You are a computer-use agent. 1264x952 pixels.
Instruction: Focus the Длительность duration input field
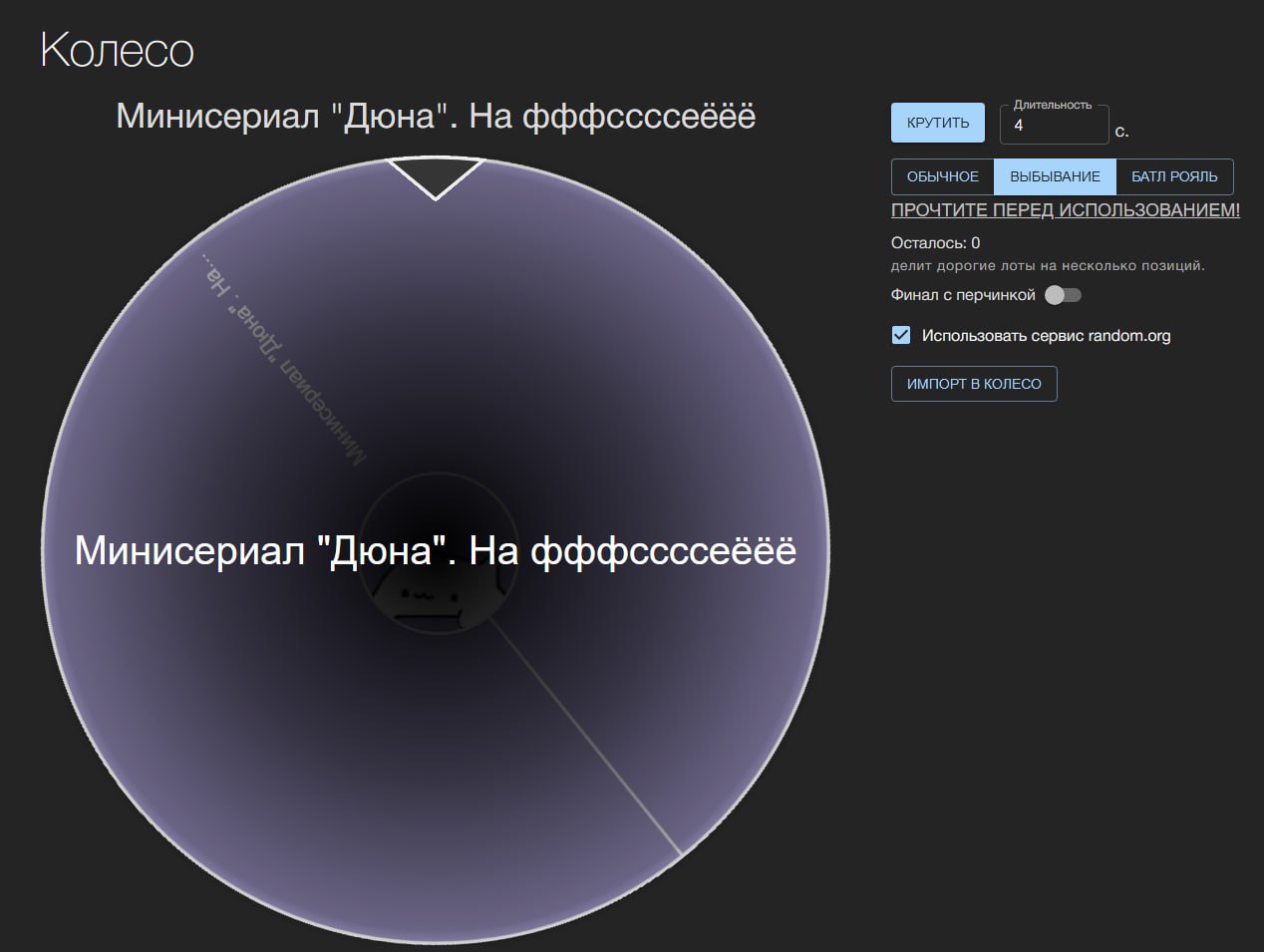[1054, 125]
